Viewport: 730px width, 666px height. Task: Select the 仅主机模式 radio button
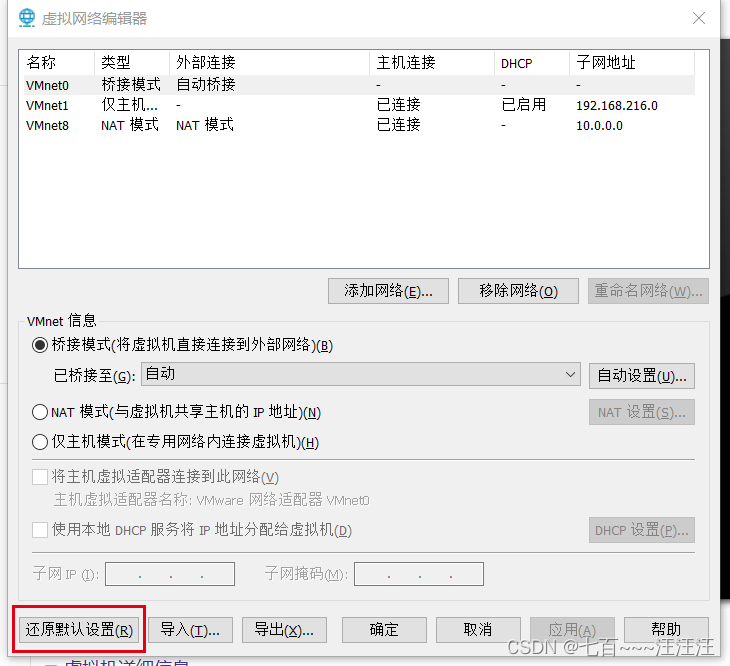[40, 442]
